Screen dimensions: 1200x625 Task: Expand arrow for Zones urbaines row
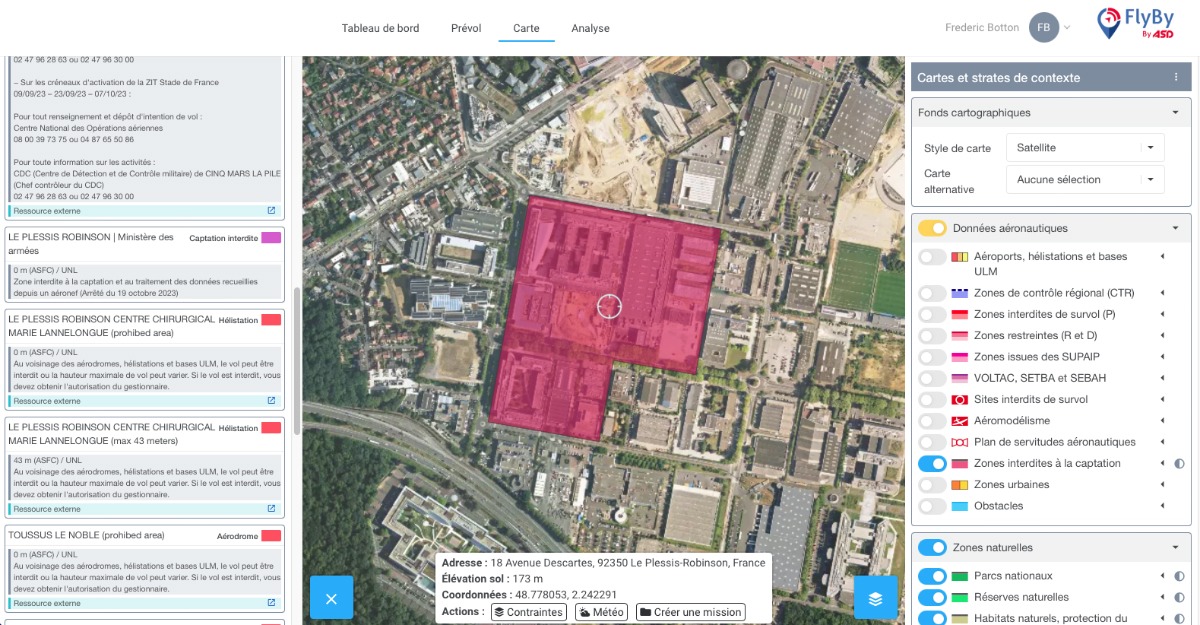(1162, 485)
